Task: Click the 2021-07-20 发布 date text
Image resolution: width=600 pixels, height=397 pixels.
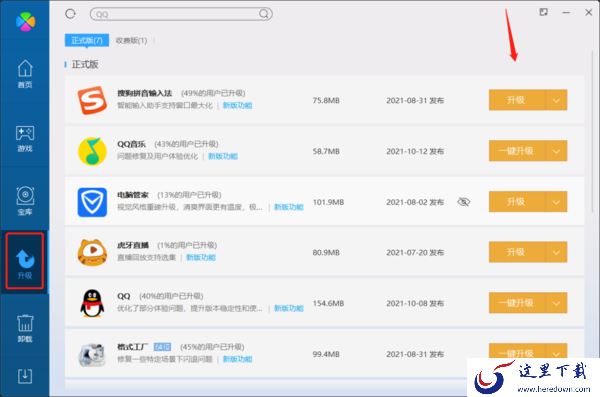Action: [415, 252]
